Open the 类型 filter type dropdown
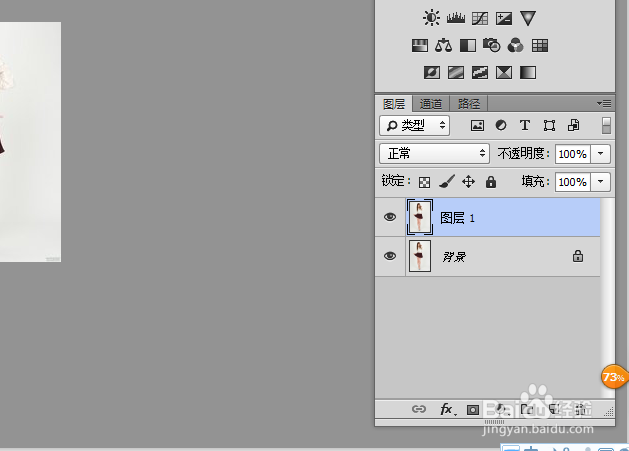The width and height of the screenshot is (629, 451). [x=414, y=126]
